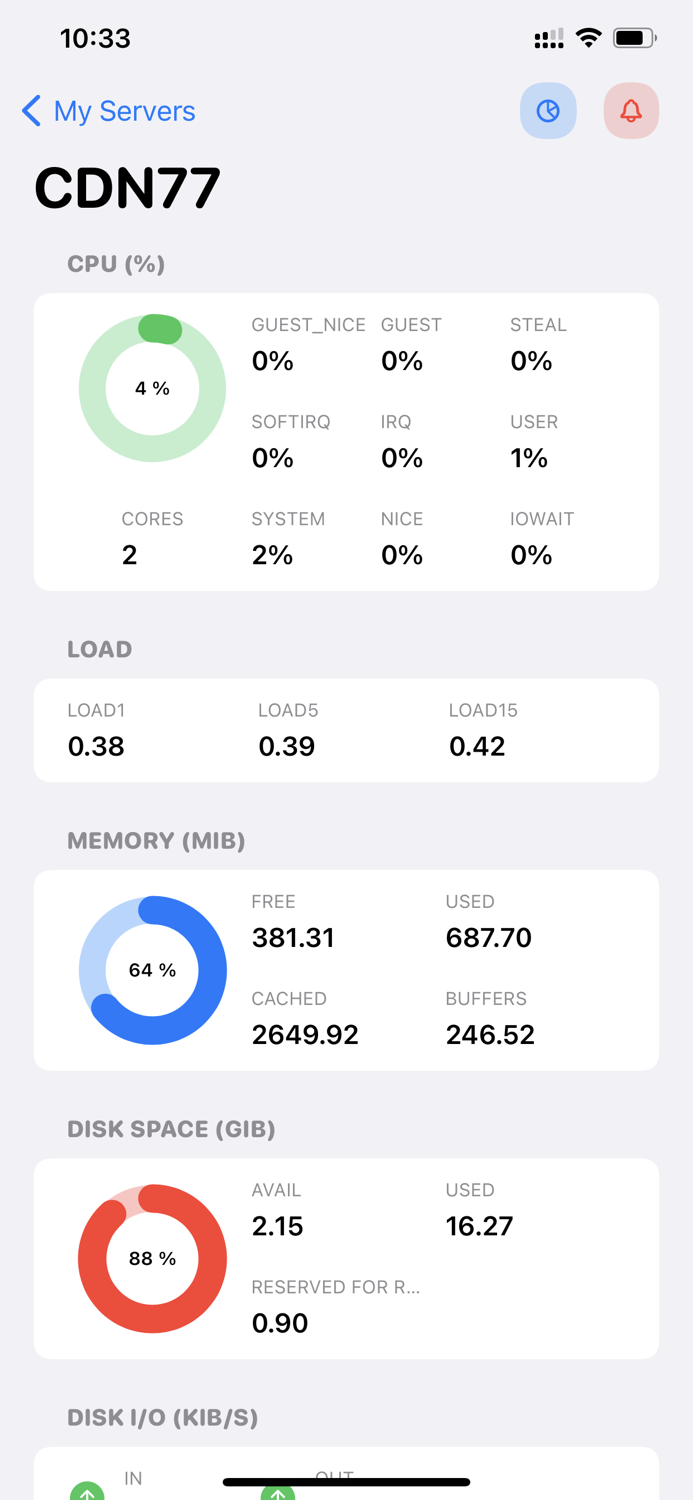
Task: Expand the Disk I/O section
Action: (x=162, y=1417)
